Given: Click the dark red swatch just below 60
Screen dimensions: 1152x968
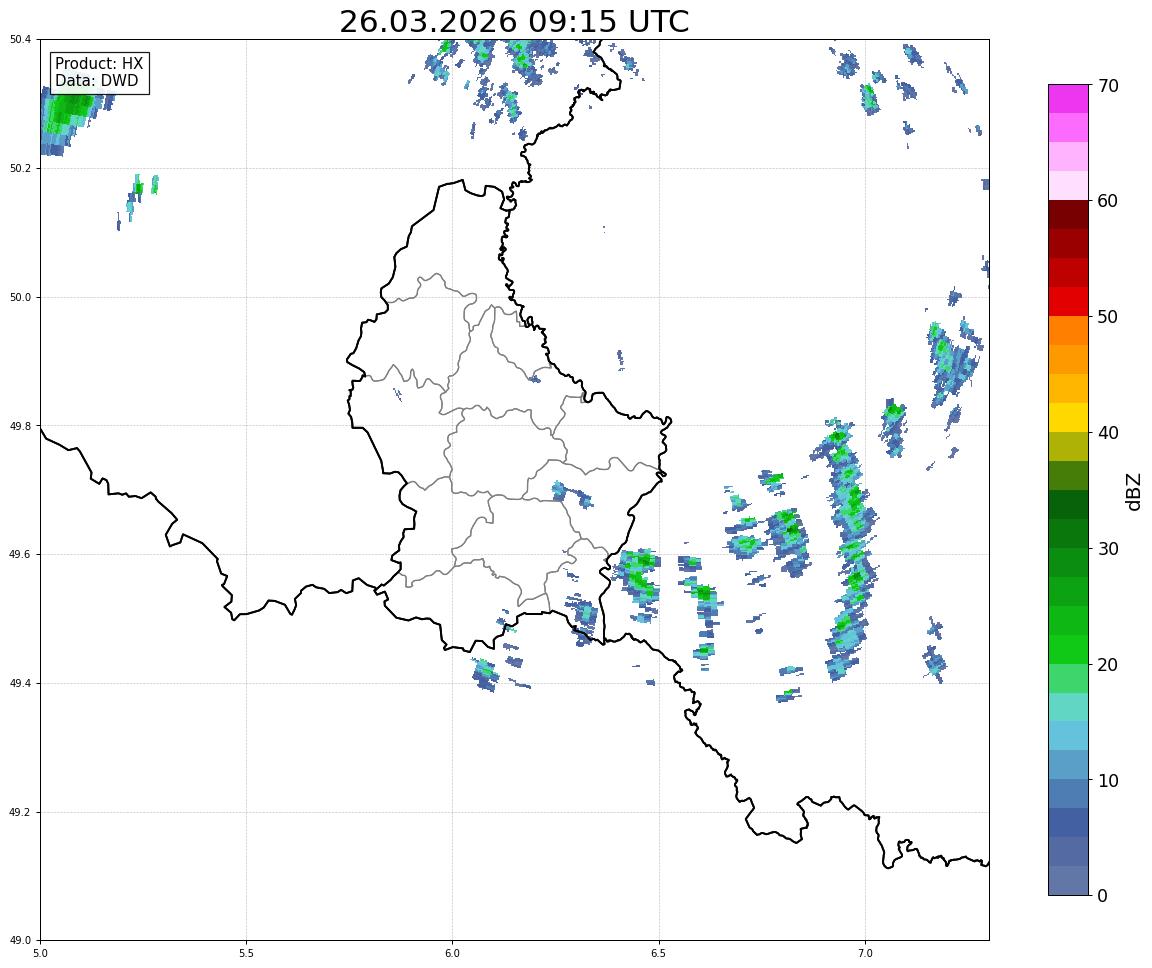Looking at the screenshot, I should point(1068,214).
